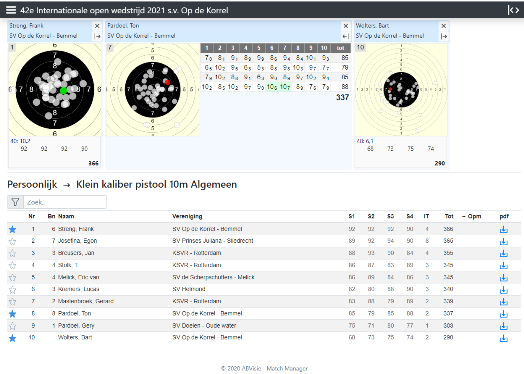Open the hamburger menu in the header
Viewport: 524px width, 374px height.
11,10
